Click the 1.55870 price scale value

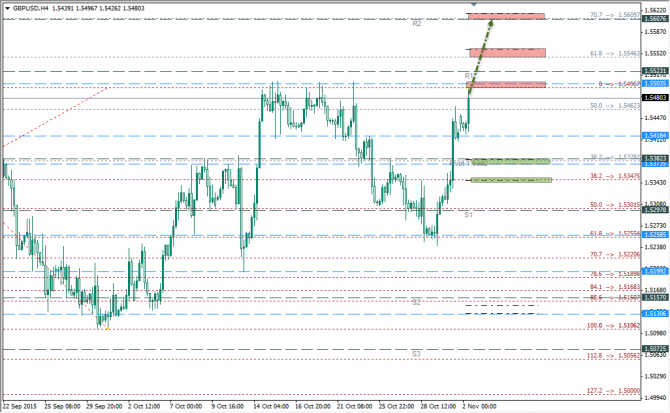(x=656, y=32)
